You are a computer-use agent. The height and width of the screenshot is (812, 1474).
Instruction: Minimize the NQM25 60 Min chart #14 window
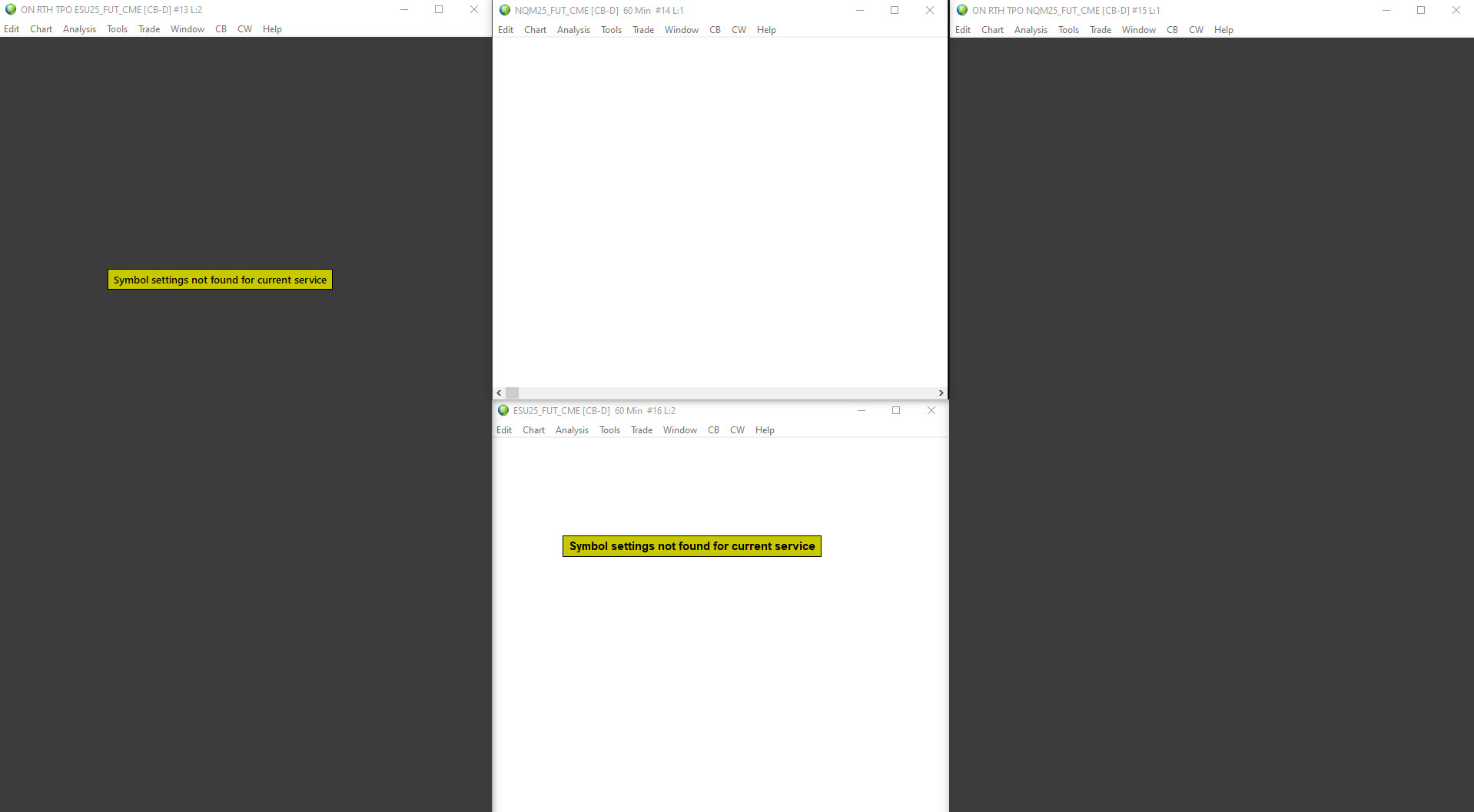[x=860, y=11]
